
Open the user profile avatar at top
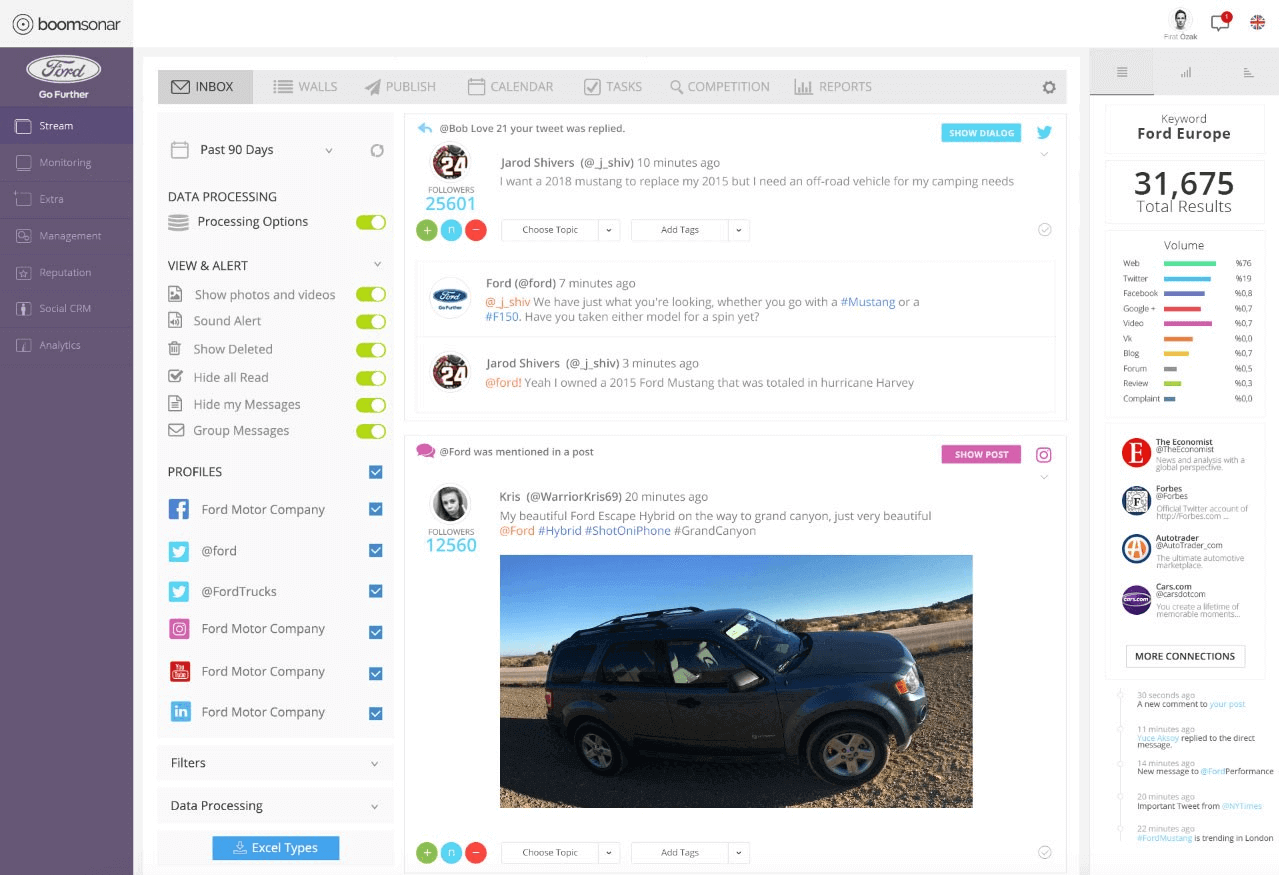[x=1181, y=20]
